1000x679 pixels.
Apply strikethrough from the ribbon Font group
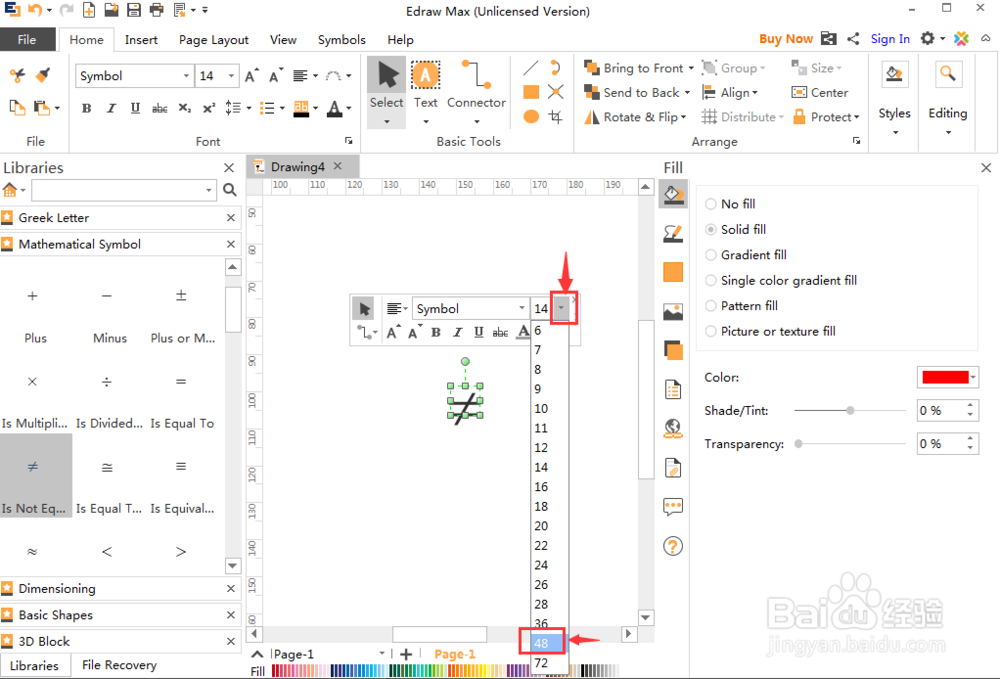pyautogui.click(x=159, y=108)
